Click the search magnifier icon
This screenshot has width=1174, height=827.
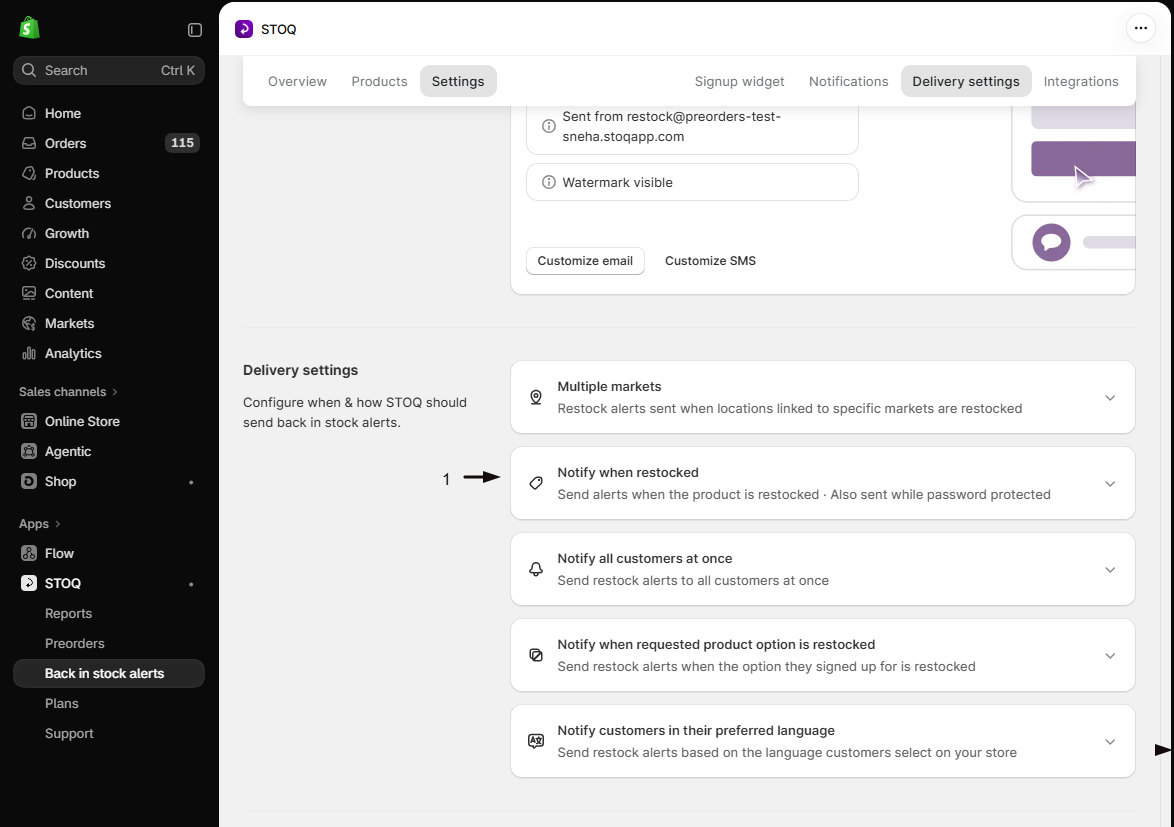(29, 70)
